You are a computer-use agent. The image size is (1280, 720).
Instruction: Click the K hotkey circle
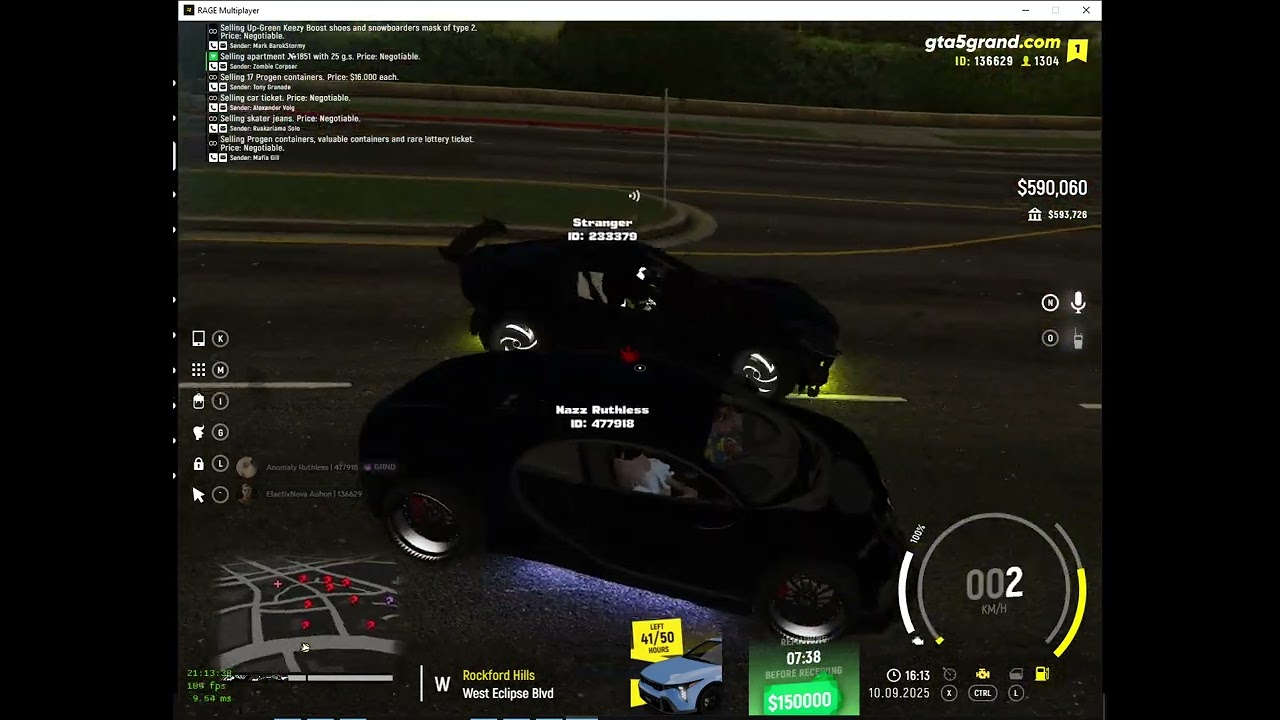pos(220,339)
